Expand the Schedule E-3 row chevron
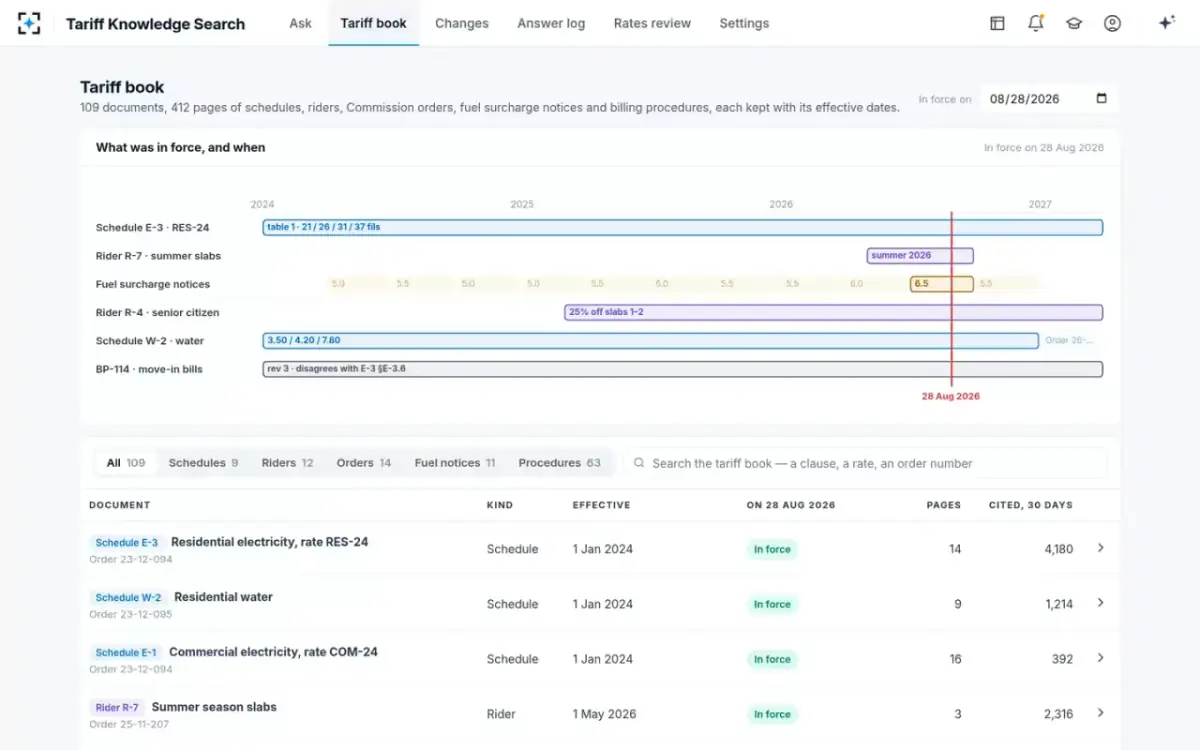Viewport: 1200px width, 750px height. click(1100, 548)
